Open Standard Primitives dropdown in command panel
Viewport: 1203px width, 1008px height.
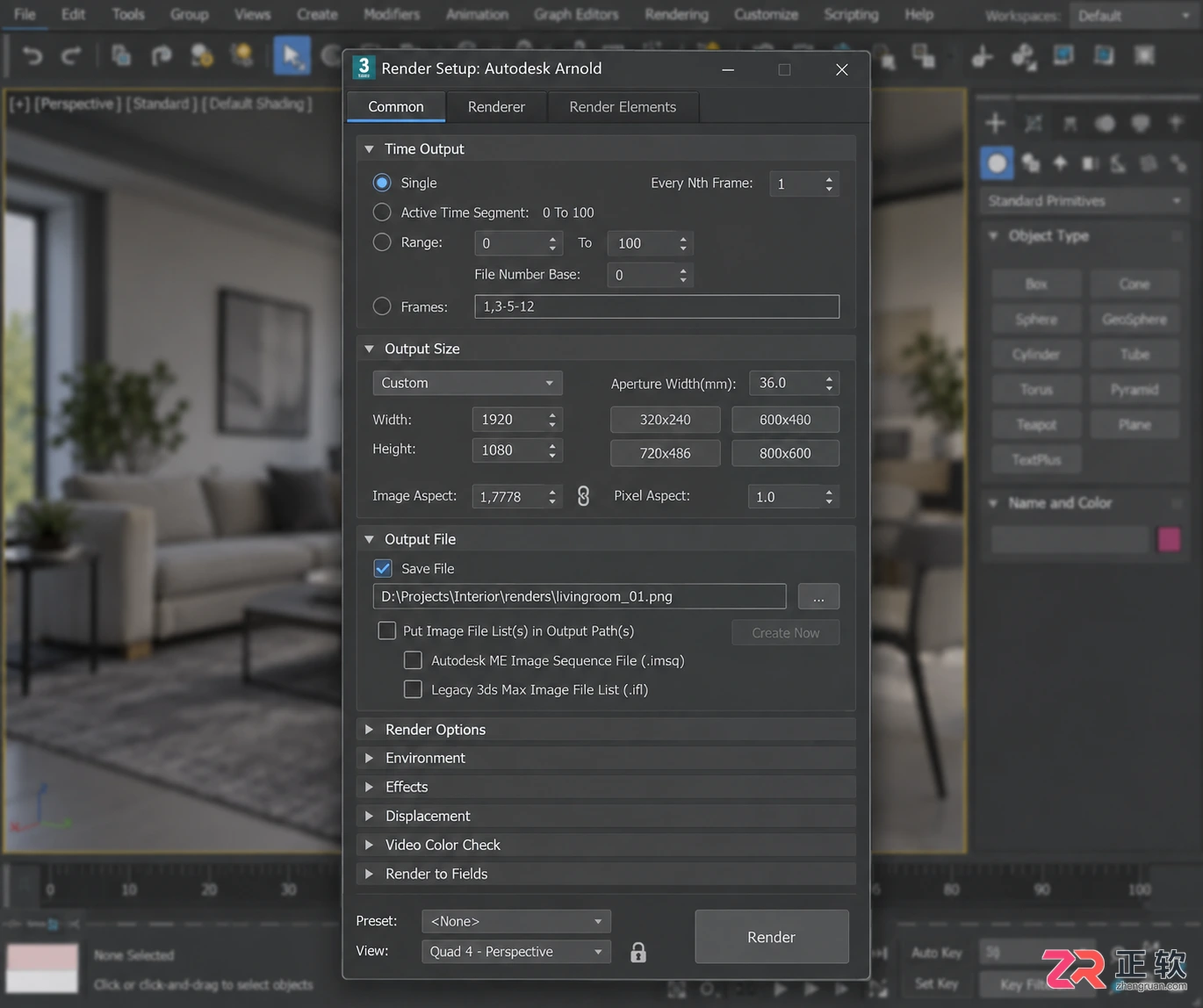pyautogui.click(x=1084, y=201)
